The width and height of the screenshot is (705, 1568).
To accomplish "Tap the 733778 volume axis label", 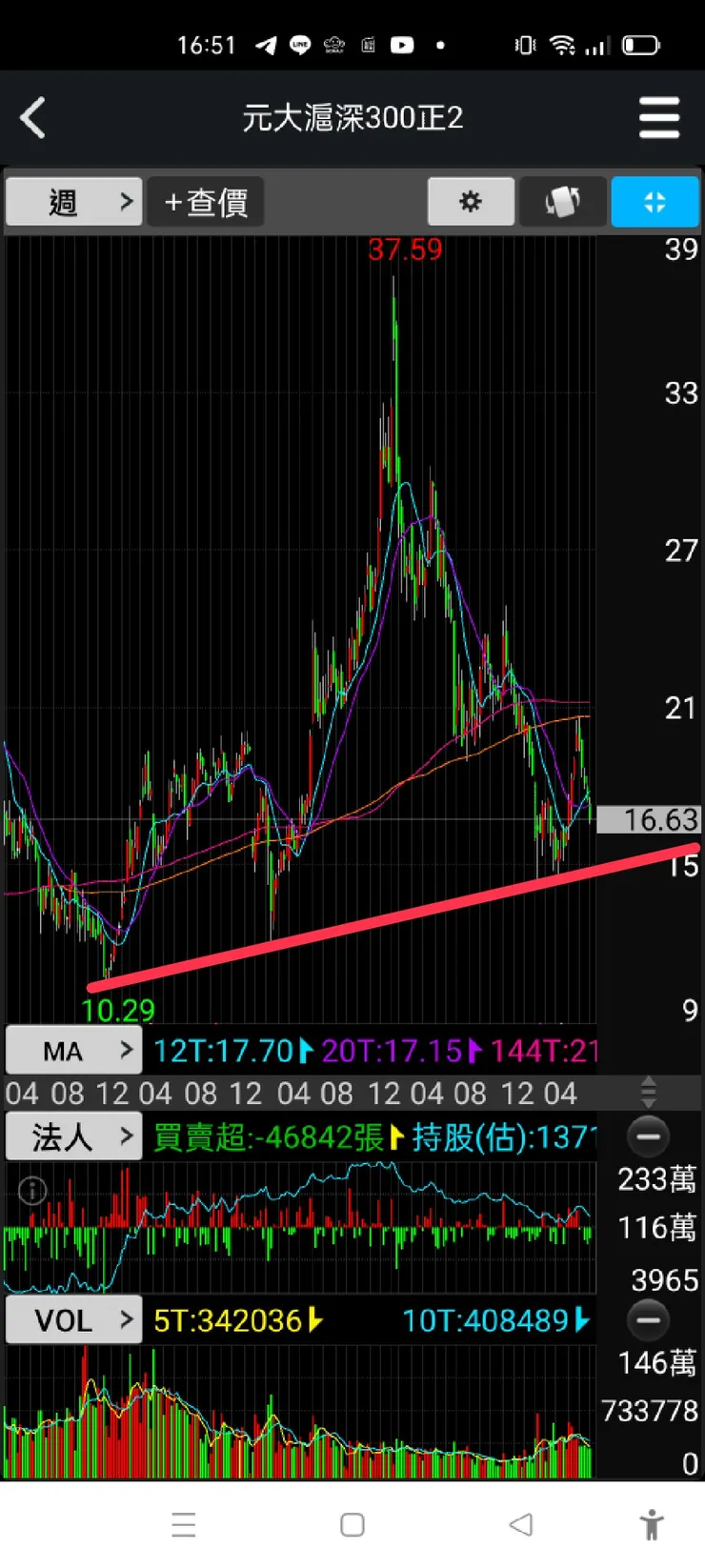I will [x=650, y=1411].
